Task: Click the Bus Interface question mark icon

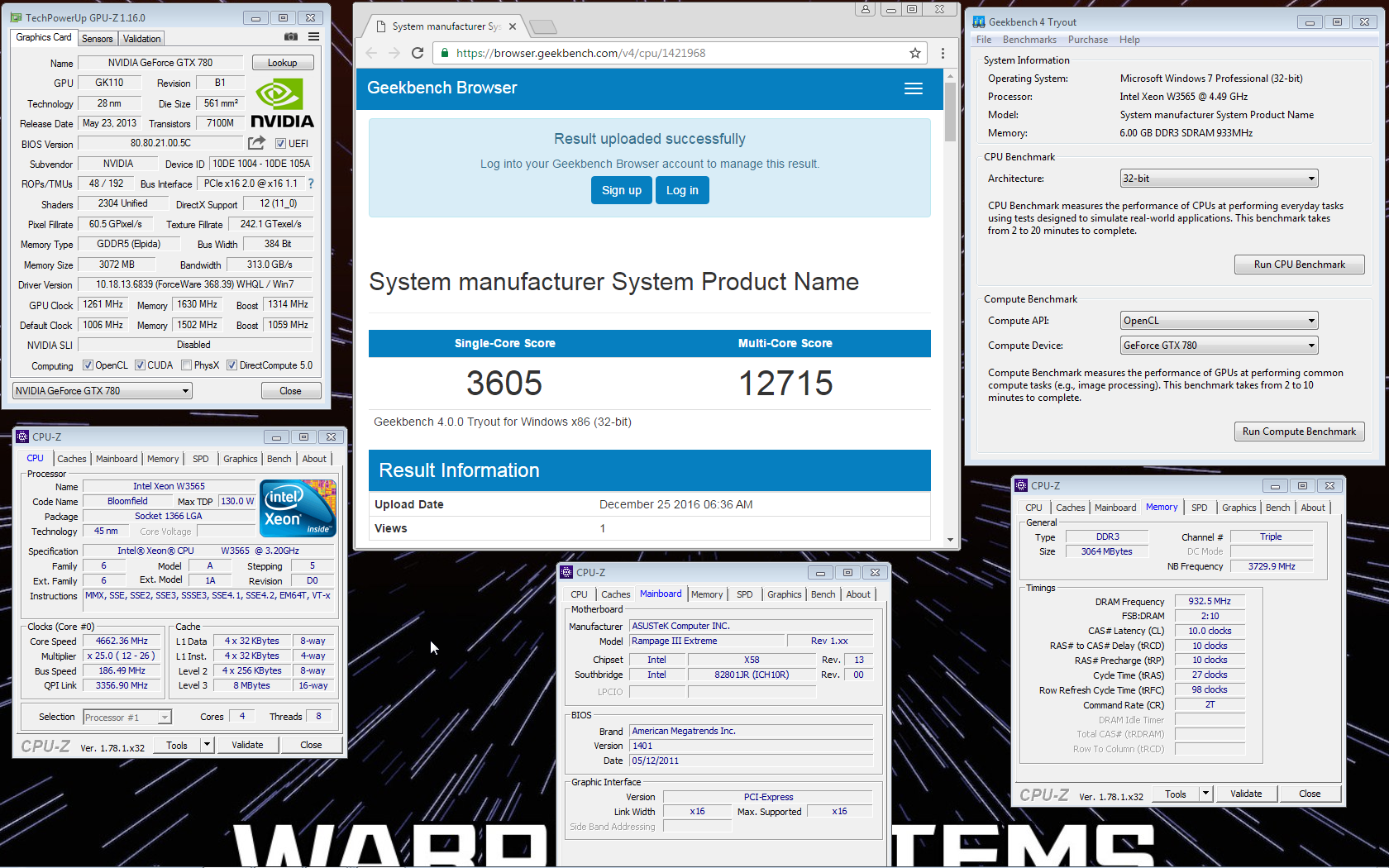Action: [x=311, y=184]
